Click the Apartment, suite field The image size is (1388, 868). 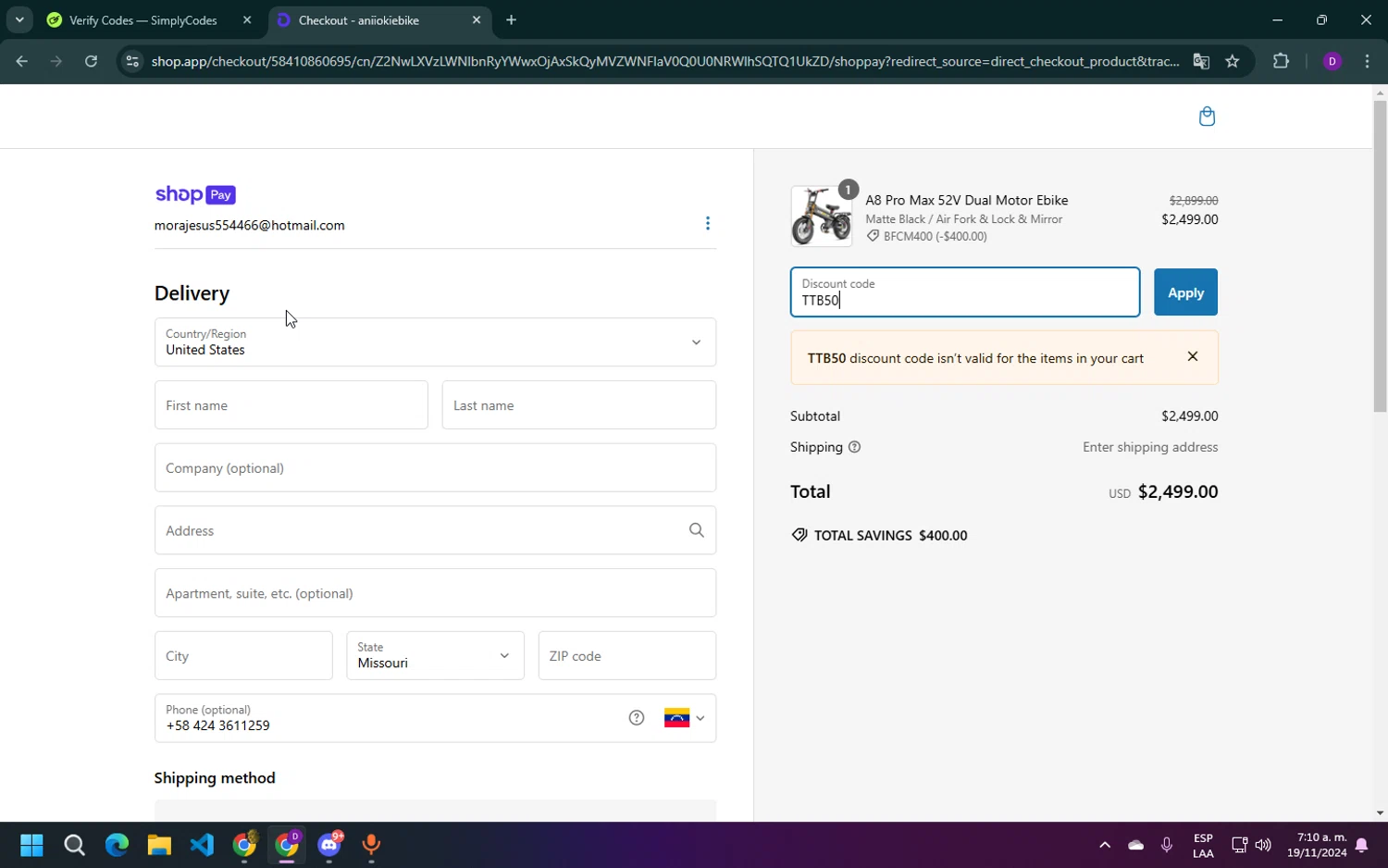(435, 593)
